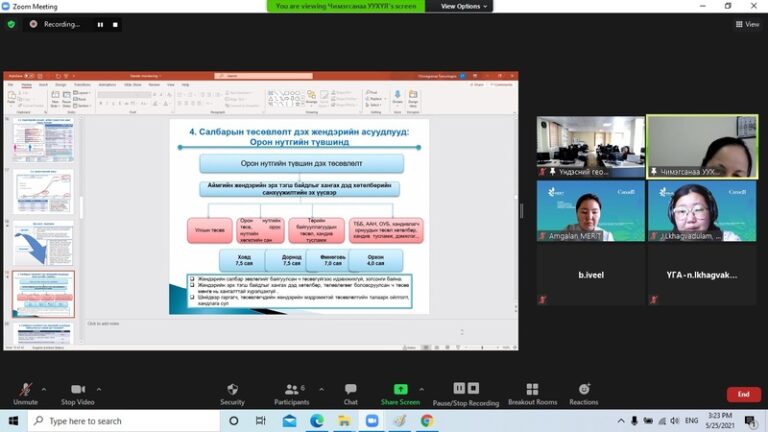
Task: Open Breakout Rooms
Action: (x=532, y=390)
